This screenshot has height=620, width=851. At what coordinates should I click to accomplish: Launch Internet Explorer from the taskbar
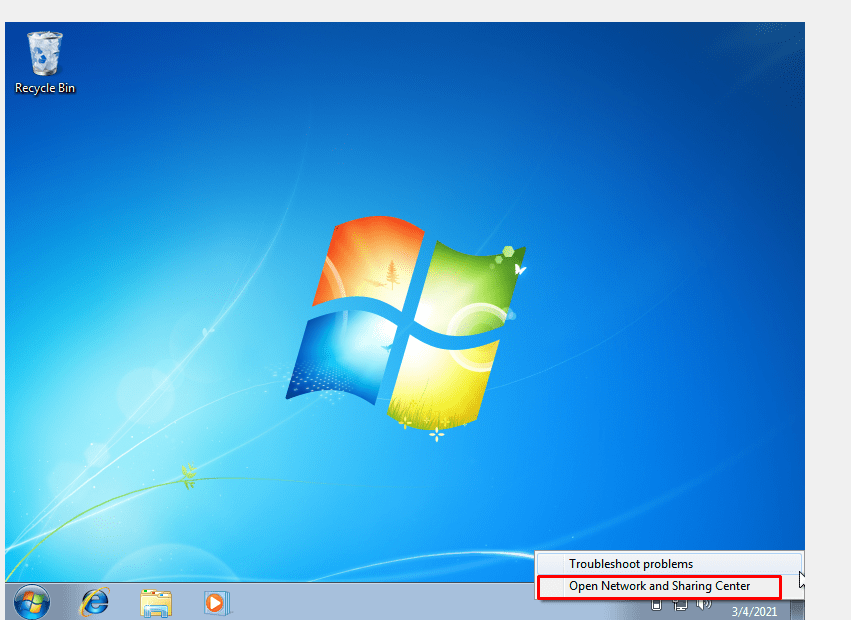(x=95, y=602)
